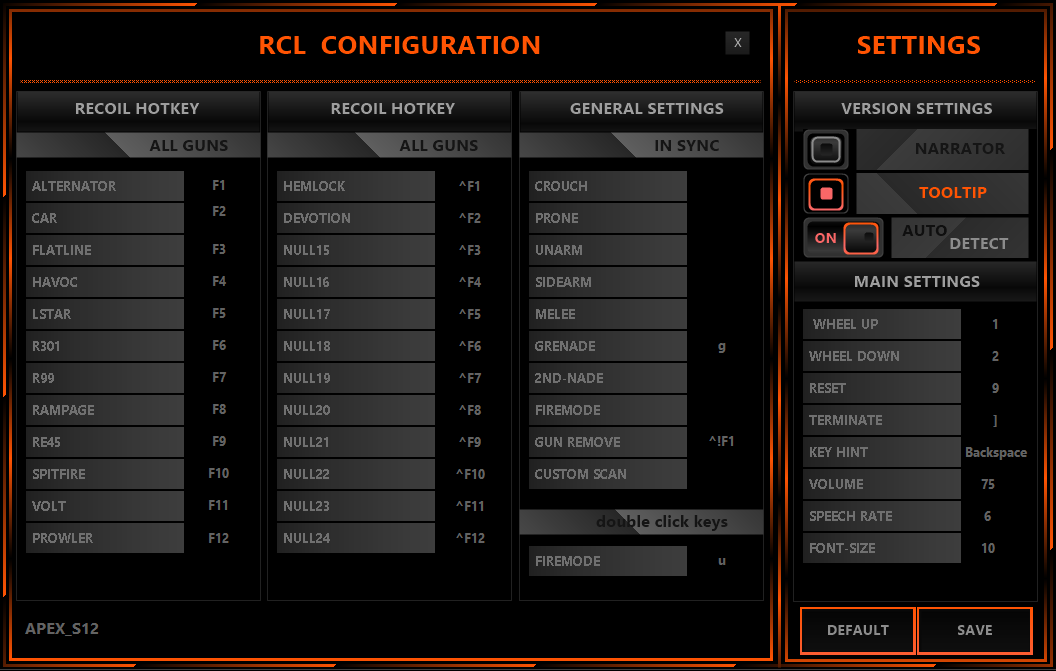Image resolution: width=1056 pixels, height=671 pixels.
Task: Open the SPITFIRE hotkey entry
Action: [104, 474]
